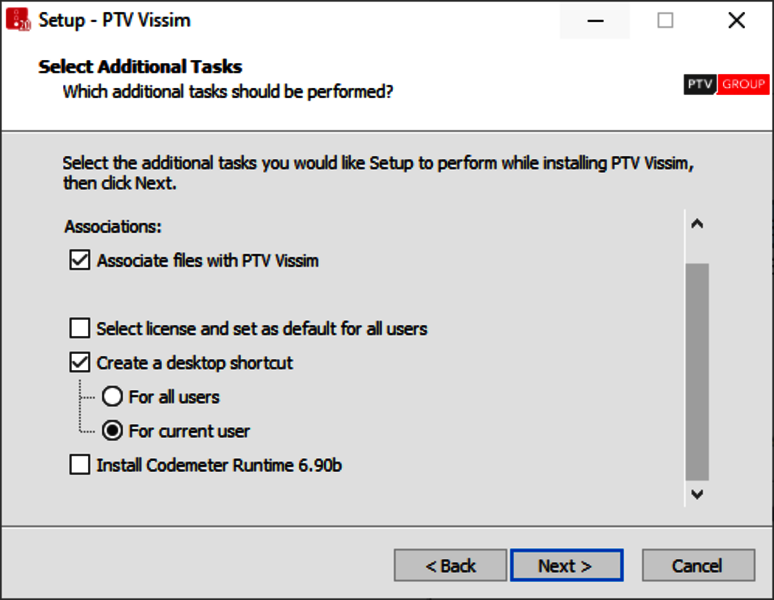774x600 pixels.
Task: Check Install Codemeter Runtime 6.90b
Action: click(x=80, y=465)
